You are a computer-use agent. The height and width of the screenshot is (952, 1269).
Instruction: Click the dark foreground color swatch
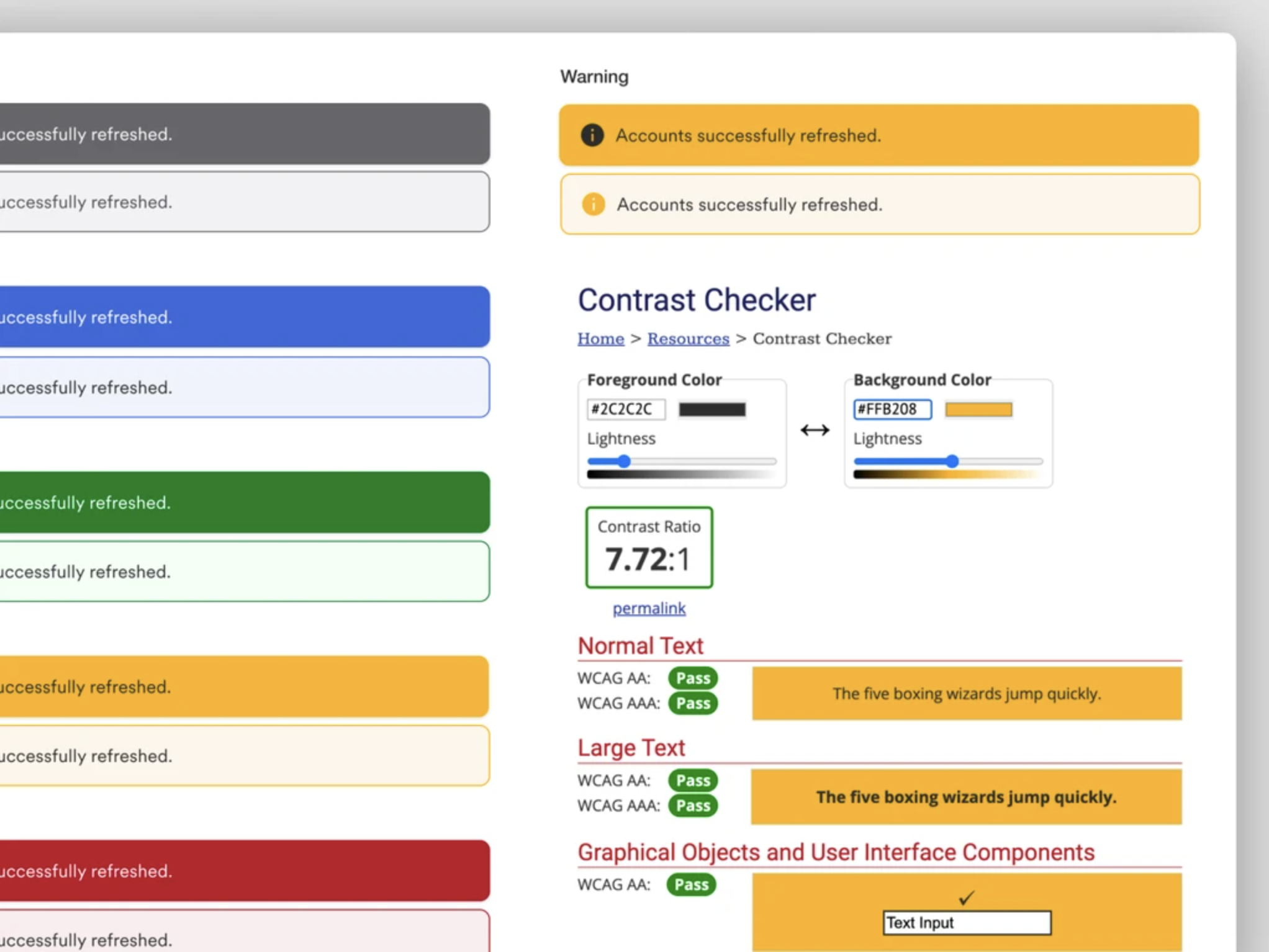711,410
